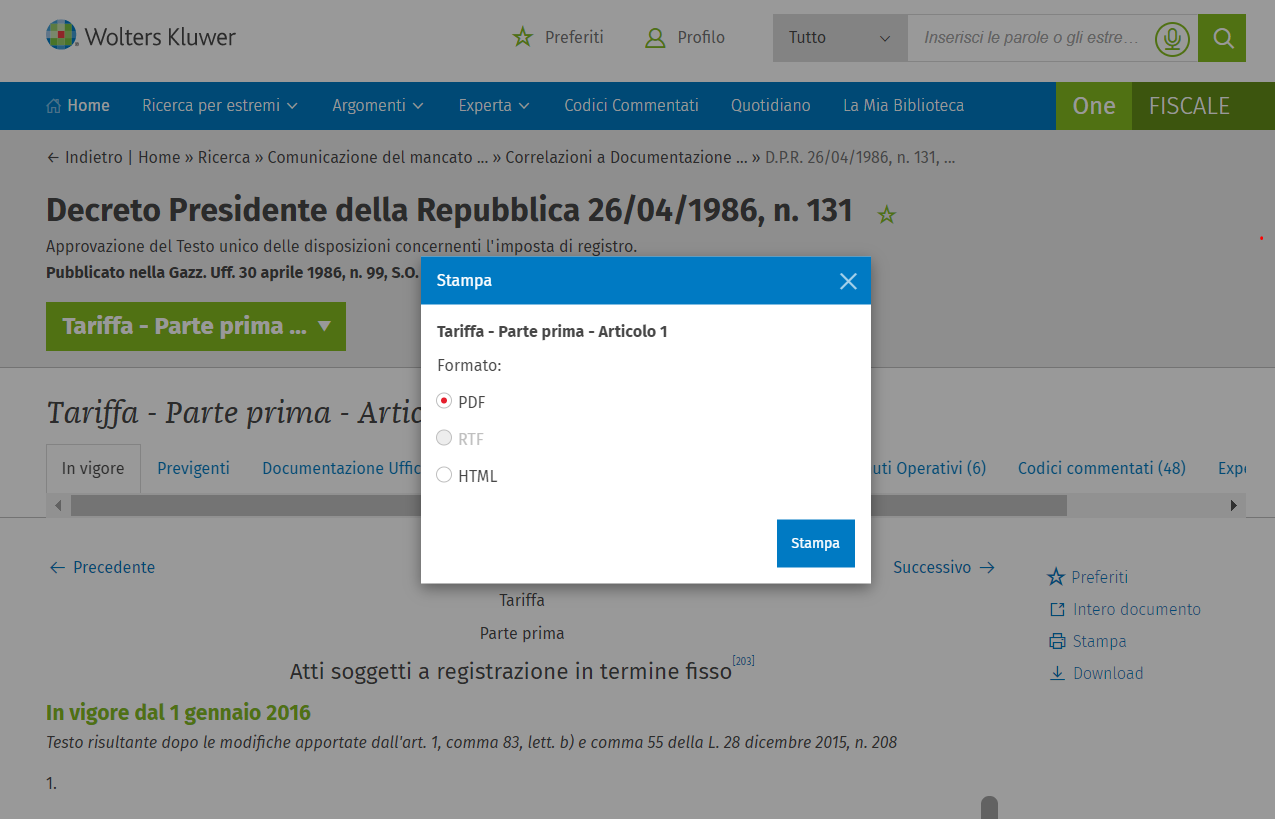Click the horizontal tab scrollbar right arrow

tap(1233, 506)
